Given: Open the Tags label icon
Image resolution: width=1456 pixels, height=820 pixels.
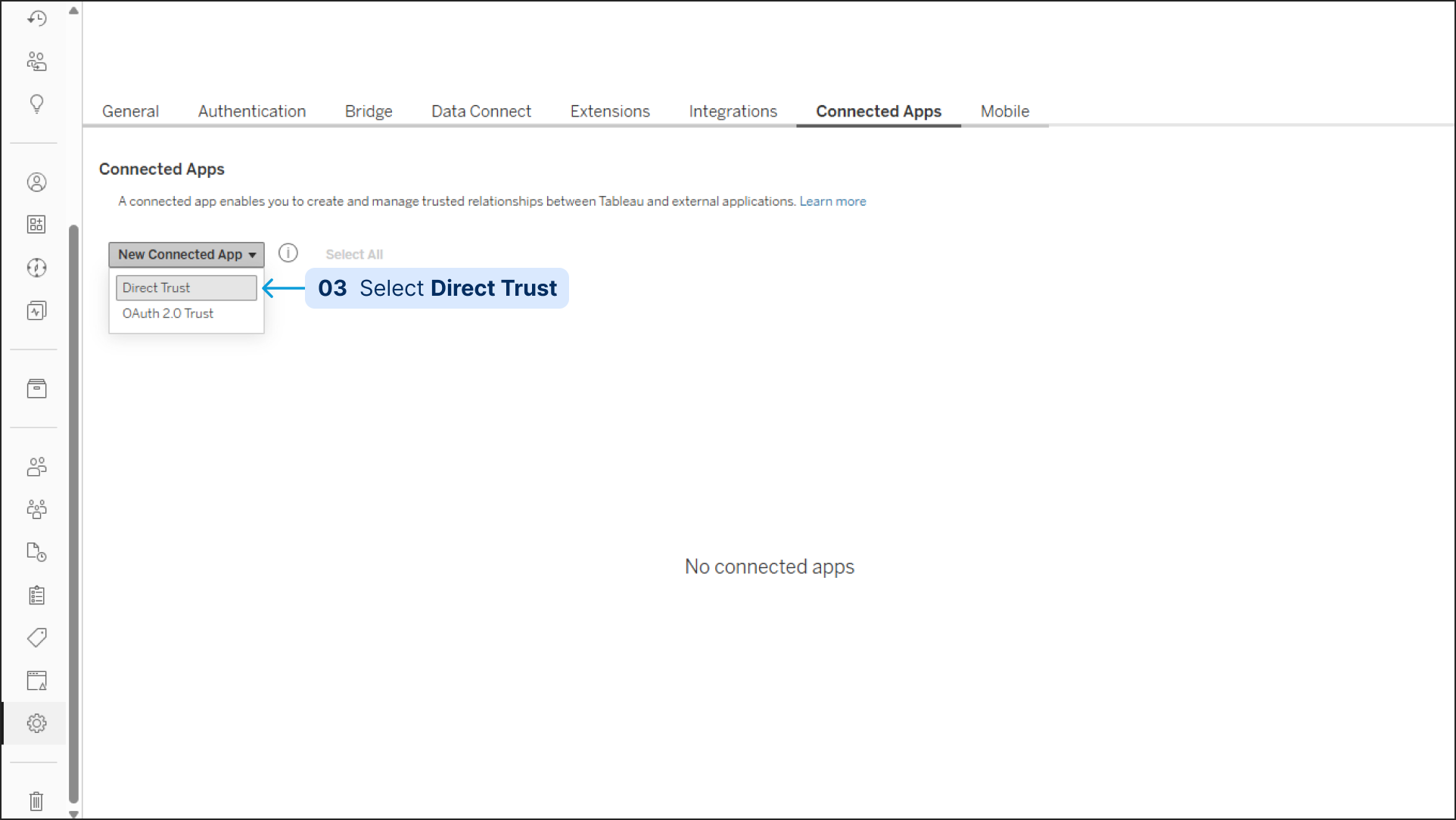Looking at the screenshot, I should pyautogui.click(x=36, y=638).
